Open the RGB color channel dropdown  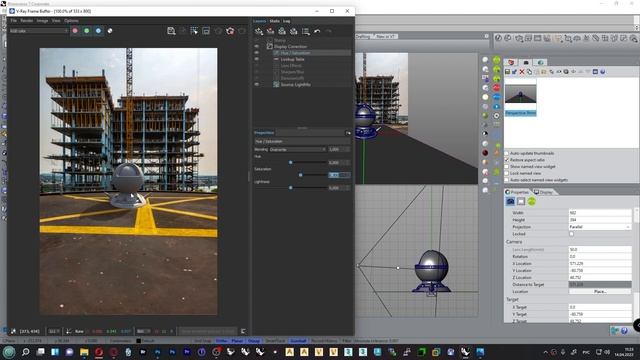coord(39,31)
